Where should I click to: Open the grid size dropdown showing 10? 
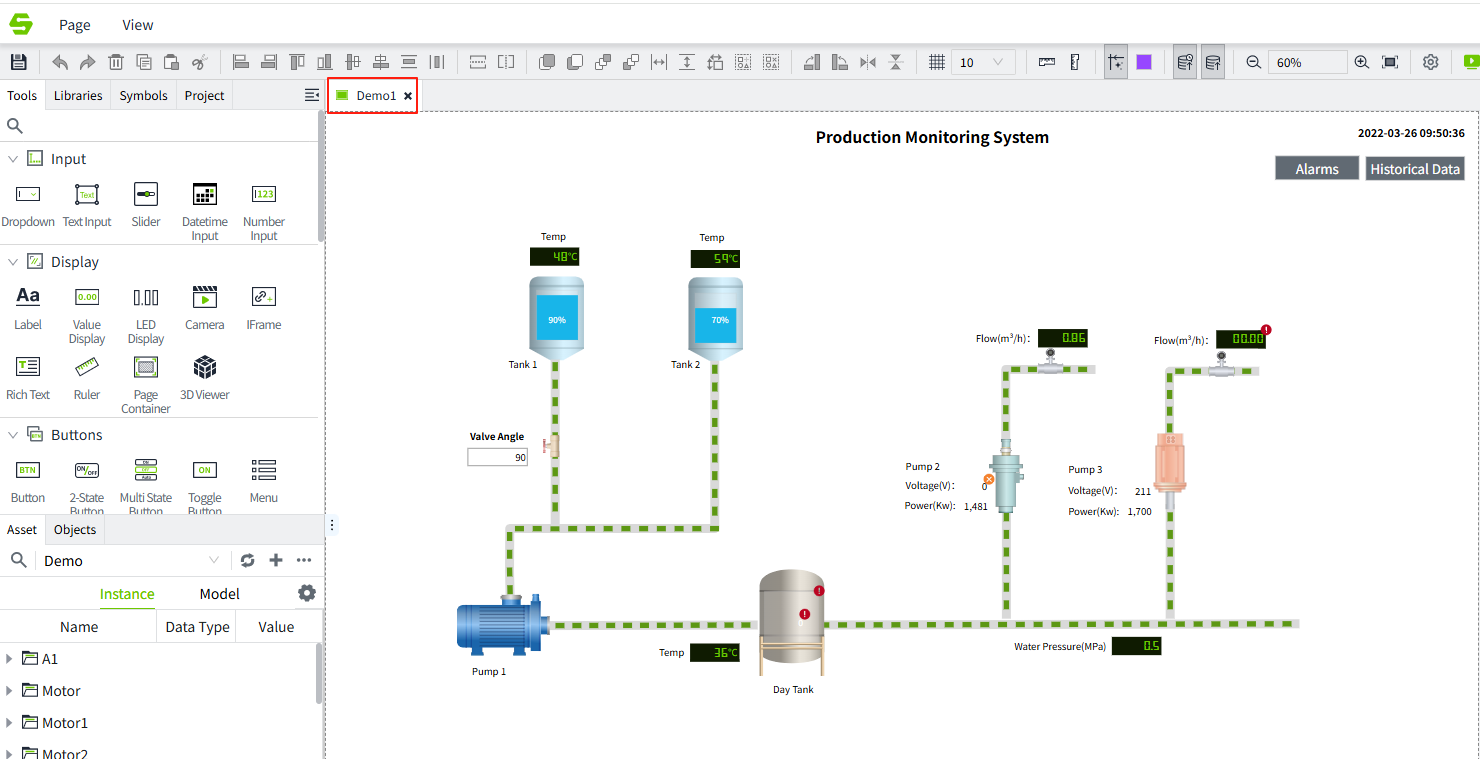(983, 62)
